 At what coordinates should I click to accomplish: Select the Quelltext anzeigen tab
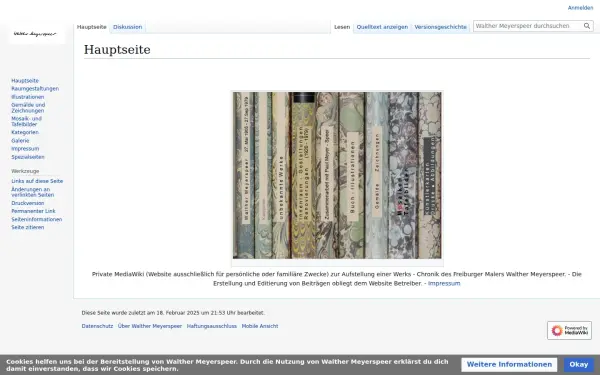pos(382,27)
